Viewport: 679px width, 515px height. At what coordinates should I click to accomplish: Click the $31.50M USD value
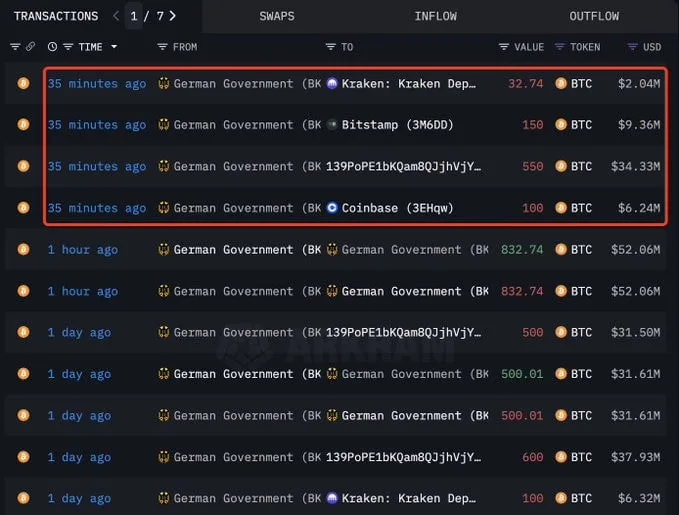click(x=635, y=333)
